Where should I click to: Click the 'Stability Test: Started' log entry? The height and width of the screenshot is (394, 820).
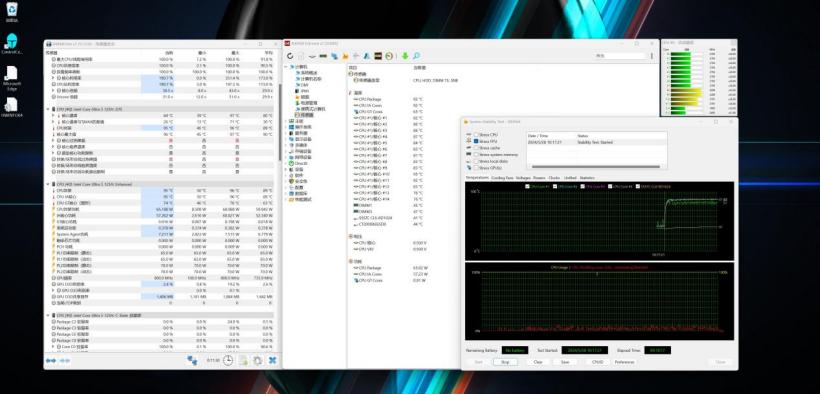[594, 142]
